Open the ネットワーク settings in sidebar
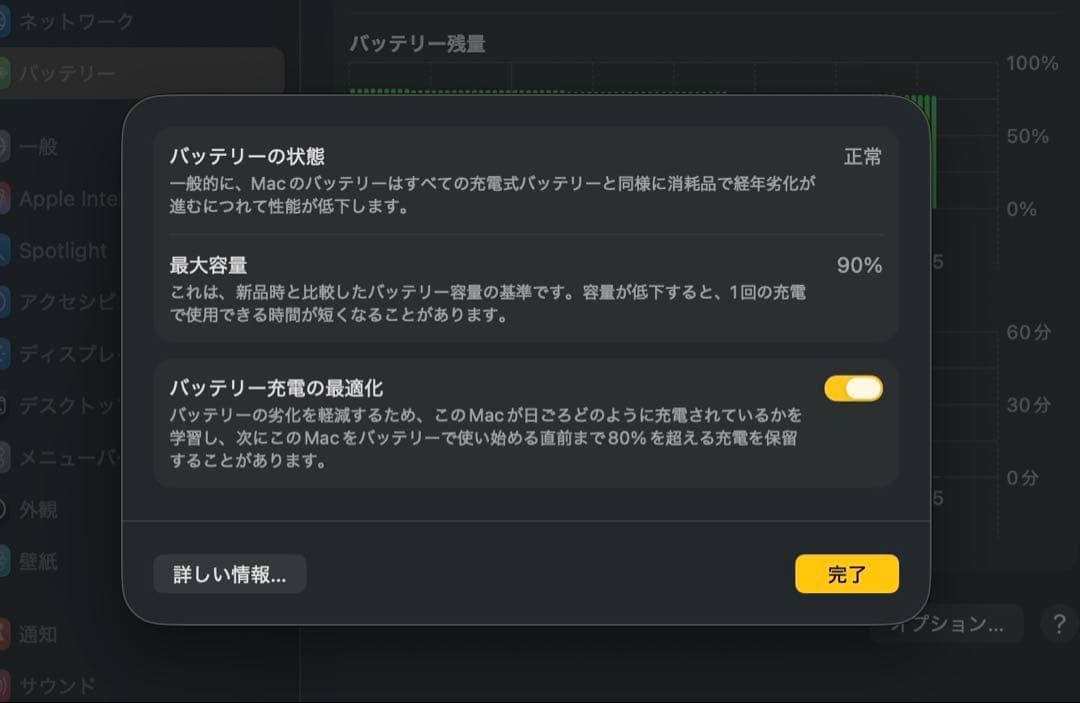The height and width of the screenshot is (703, 1080). point(75,21)
